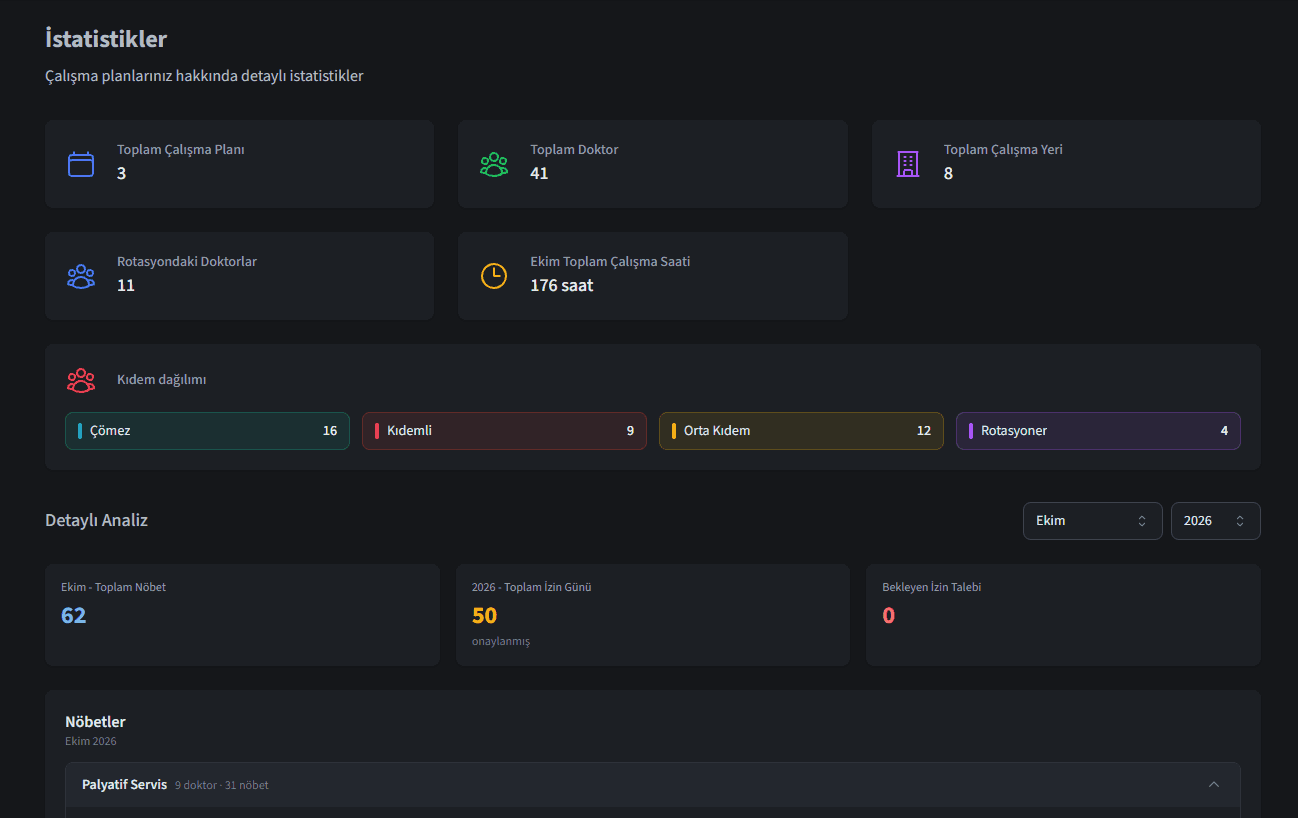Click the purple color bar in the Rotasyoner card
Image resolution: width=1298 pixels, height=818 pixels.
coord(971,431)
